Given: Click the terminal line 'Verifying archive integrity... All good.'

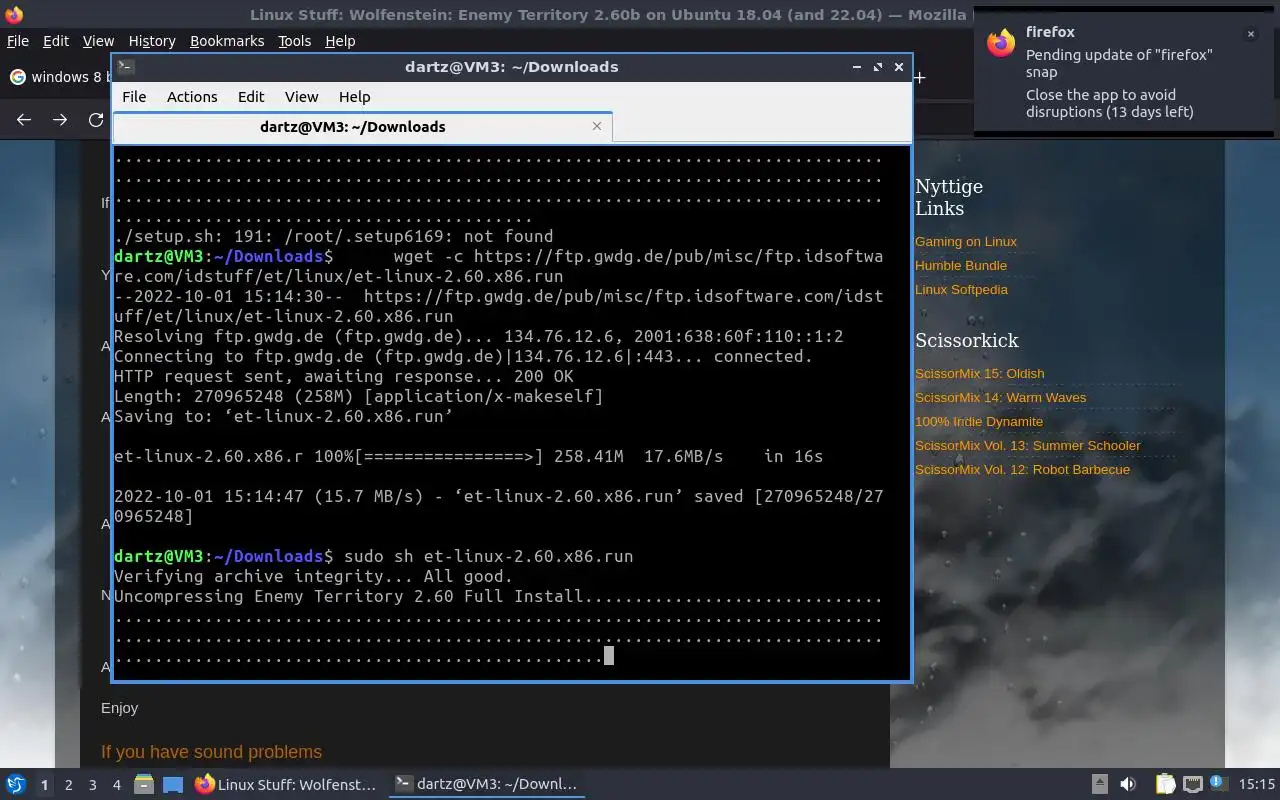Looking at the screenshot, I should click(x=313, y=577).
